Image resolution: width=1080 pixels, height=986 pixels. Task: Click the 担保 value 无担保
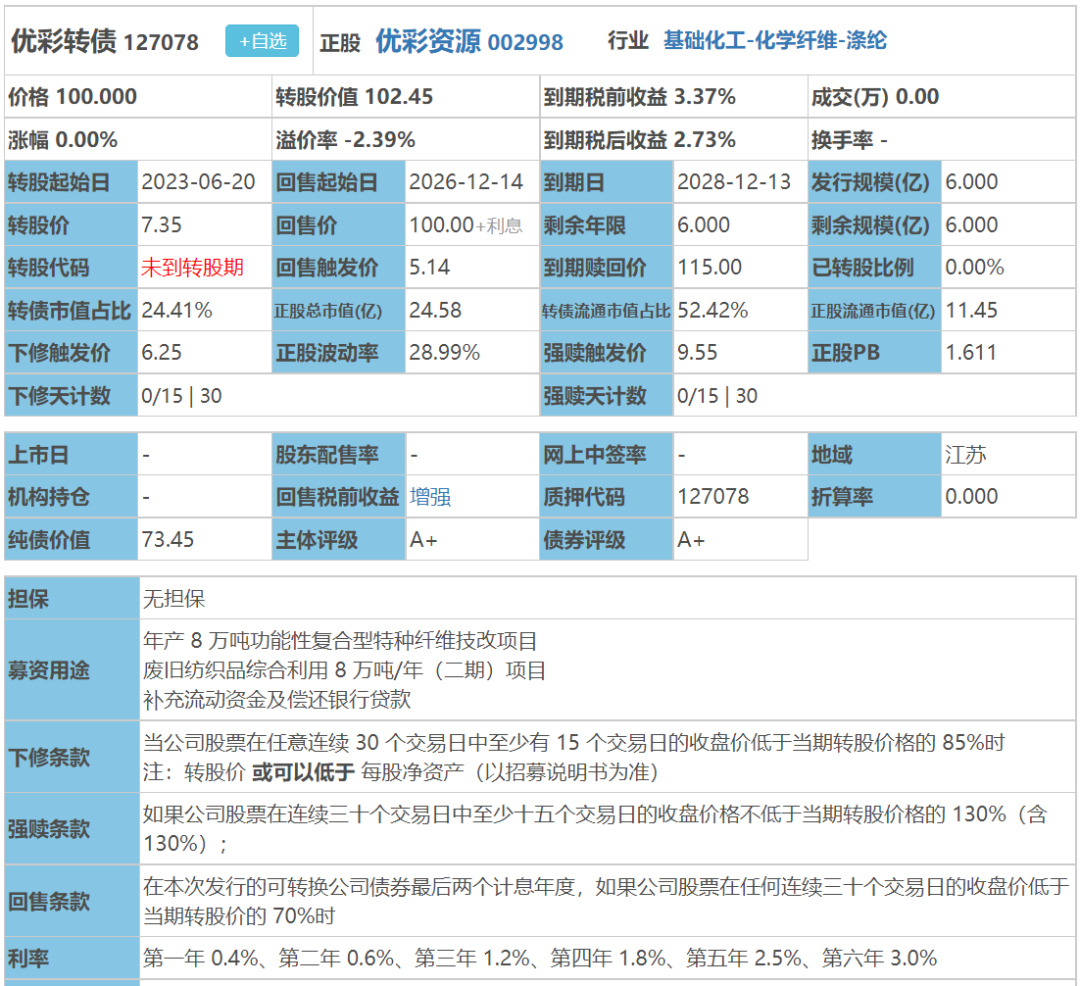coord(174,598)
